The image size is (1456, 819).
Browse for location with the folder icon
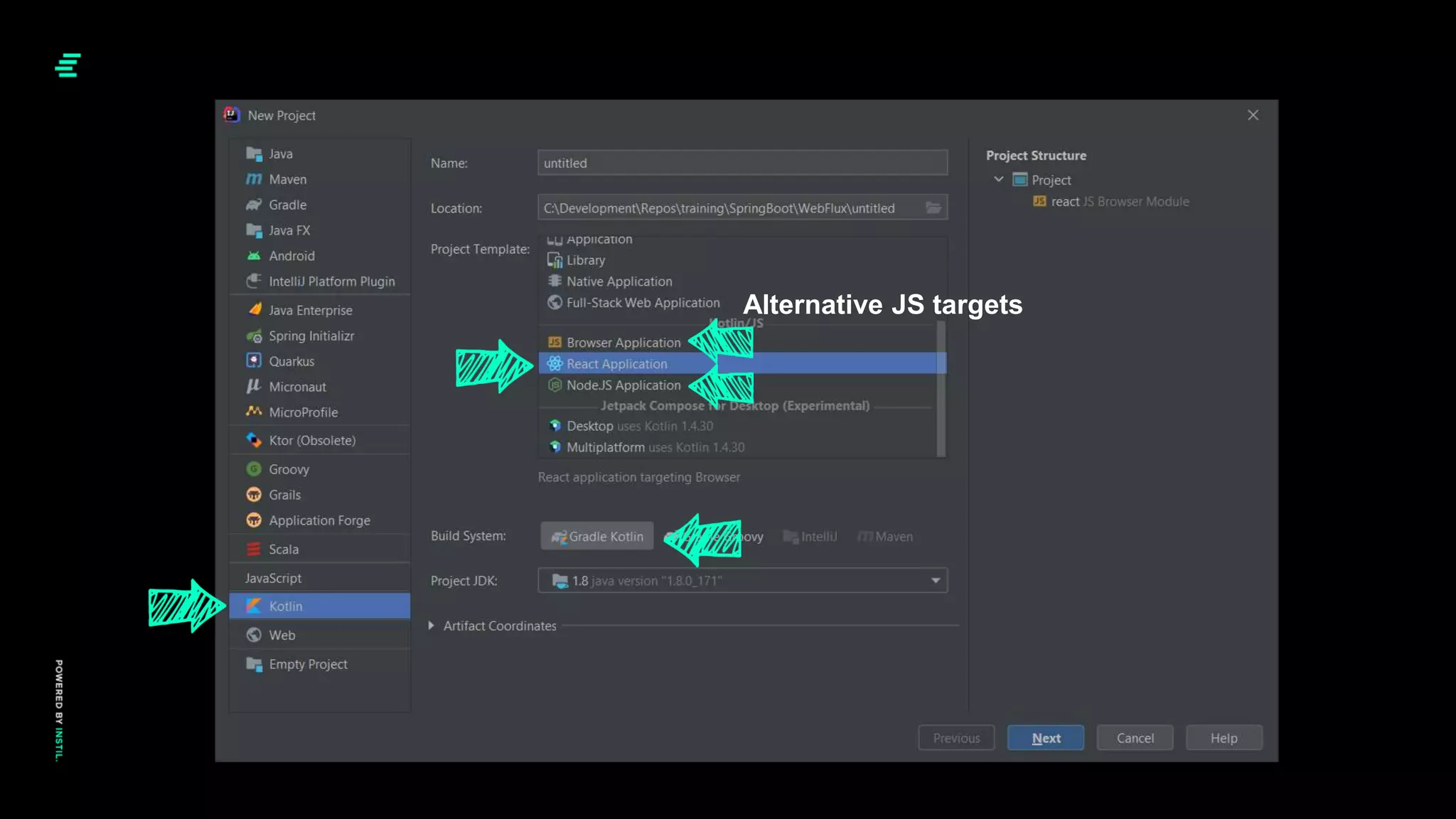click(933, 208)
